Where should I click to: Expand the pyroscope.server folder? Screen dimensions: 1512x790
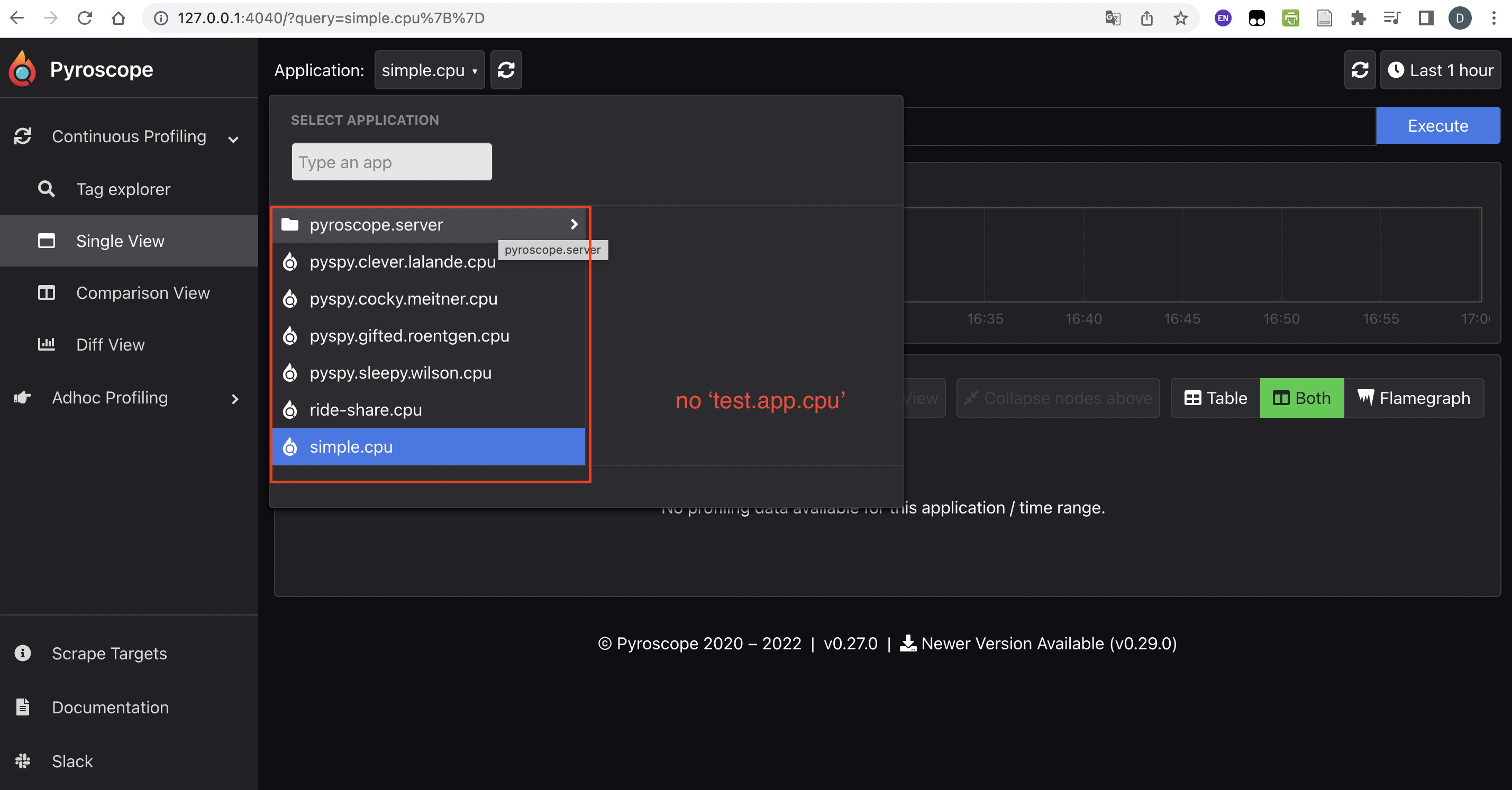pyautogui.click(x=573, y=224)
